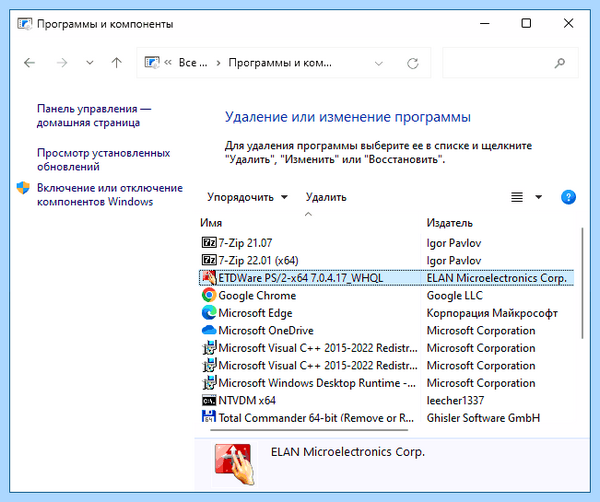Viewport: 600px width, 502px height.
Task: Expand the address bar history dropdown
Action: point(378,63)
